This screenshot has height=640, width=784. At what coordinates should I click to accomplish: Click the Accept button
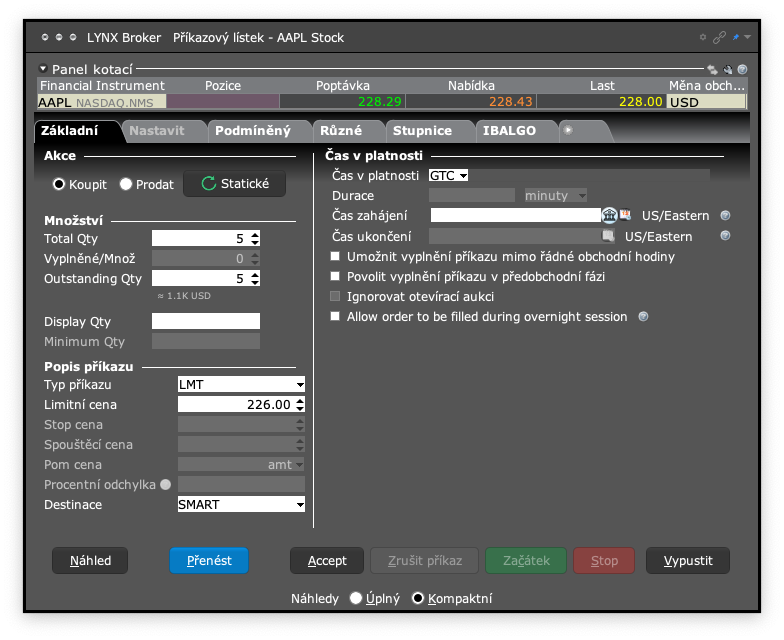[x=327, y=560]
